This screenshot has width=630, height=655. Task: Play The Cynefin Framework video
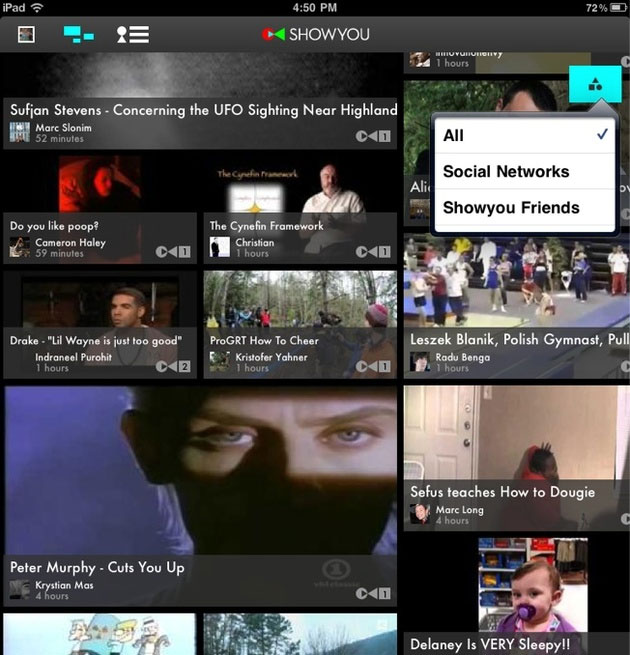(x=300, y=209)
